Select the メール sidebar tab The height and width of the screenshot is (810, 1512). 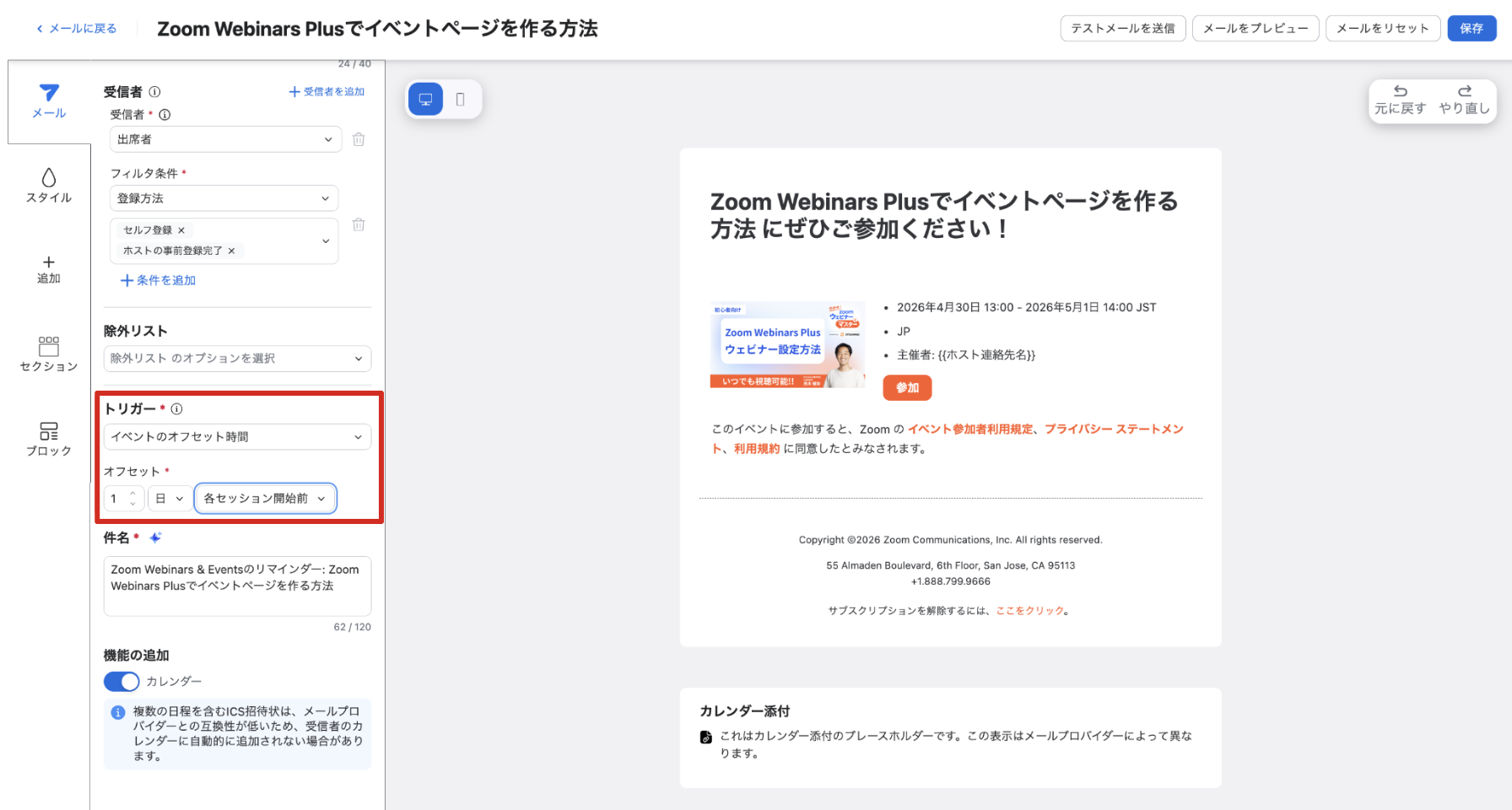point(49,101)
